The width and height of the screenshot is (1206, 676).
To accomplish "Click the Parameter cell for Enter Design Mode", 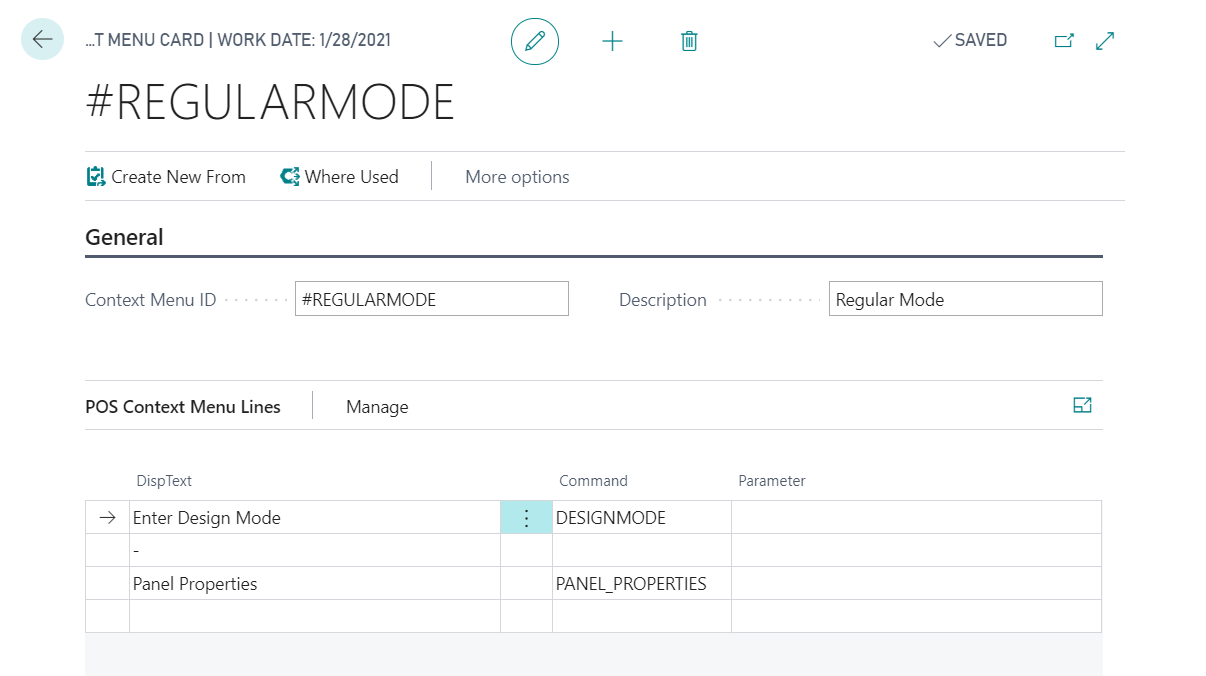I will [915, 518].
